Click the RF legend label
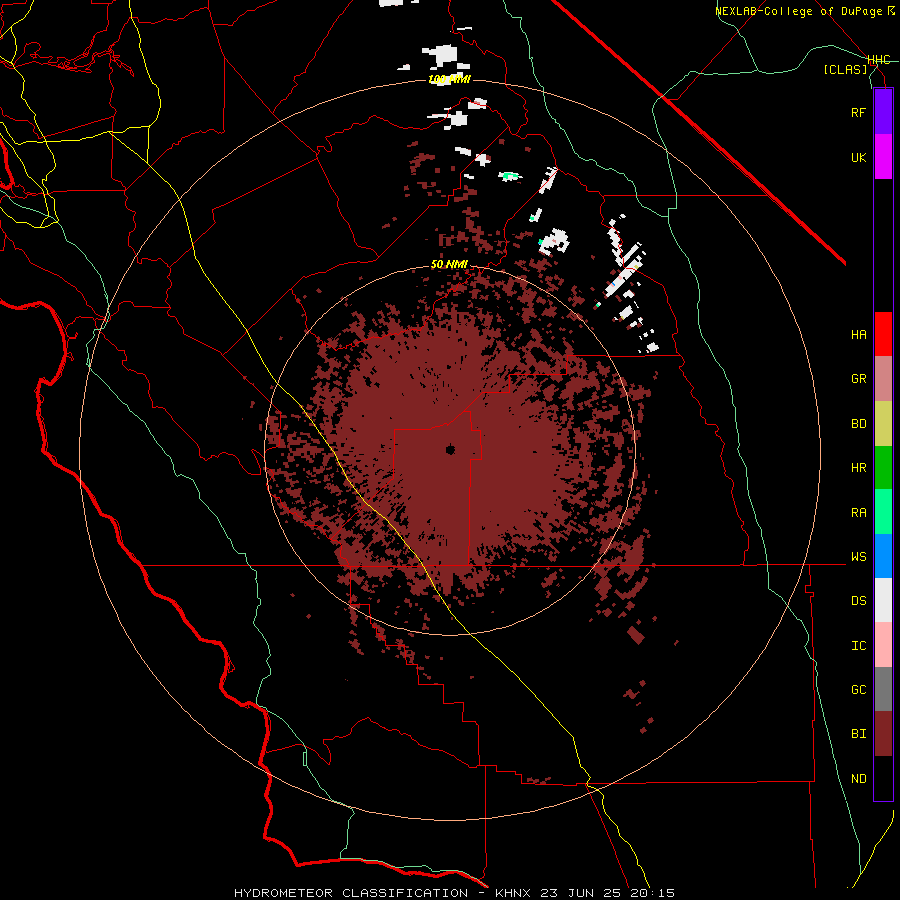900x900 pixels. 858,112
